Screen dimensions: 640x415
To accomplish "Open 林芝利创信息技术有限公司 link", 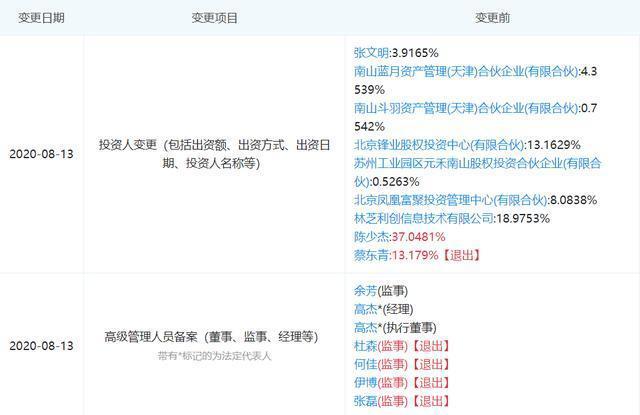I will pos(424,218).
